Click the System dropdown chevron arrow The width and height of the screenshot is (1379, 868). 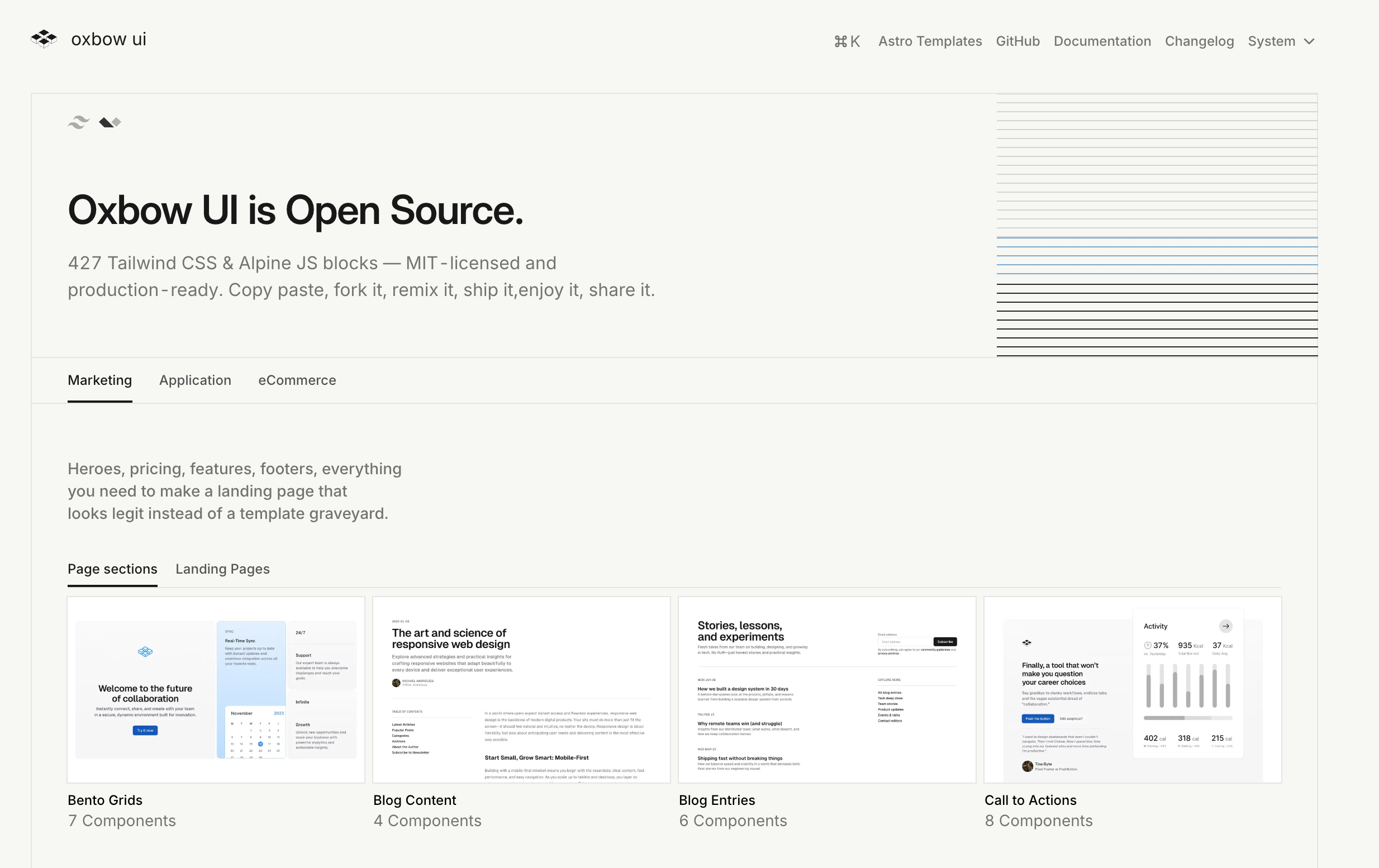[1309, 41]
